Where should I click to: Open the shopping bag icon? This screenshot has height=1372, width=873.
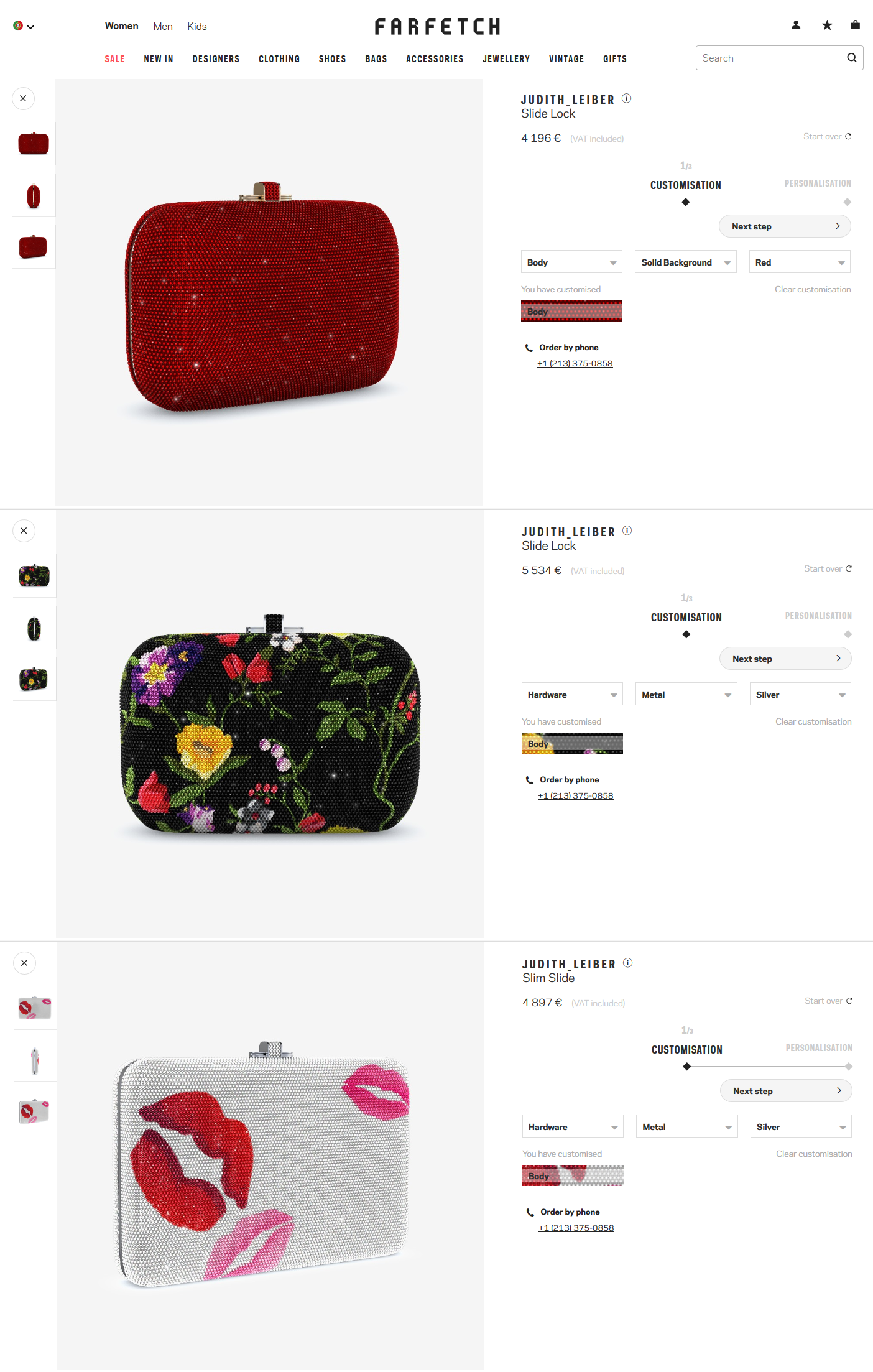(x=856, y=25)
